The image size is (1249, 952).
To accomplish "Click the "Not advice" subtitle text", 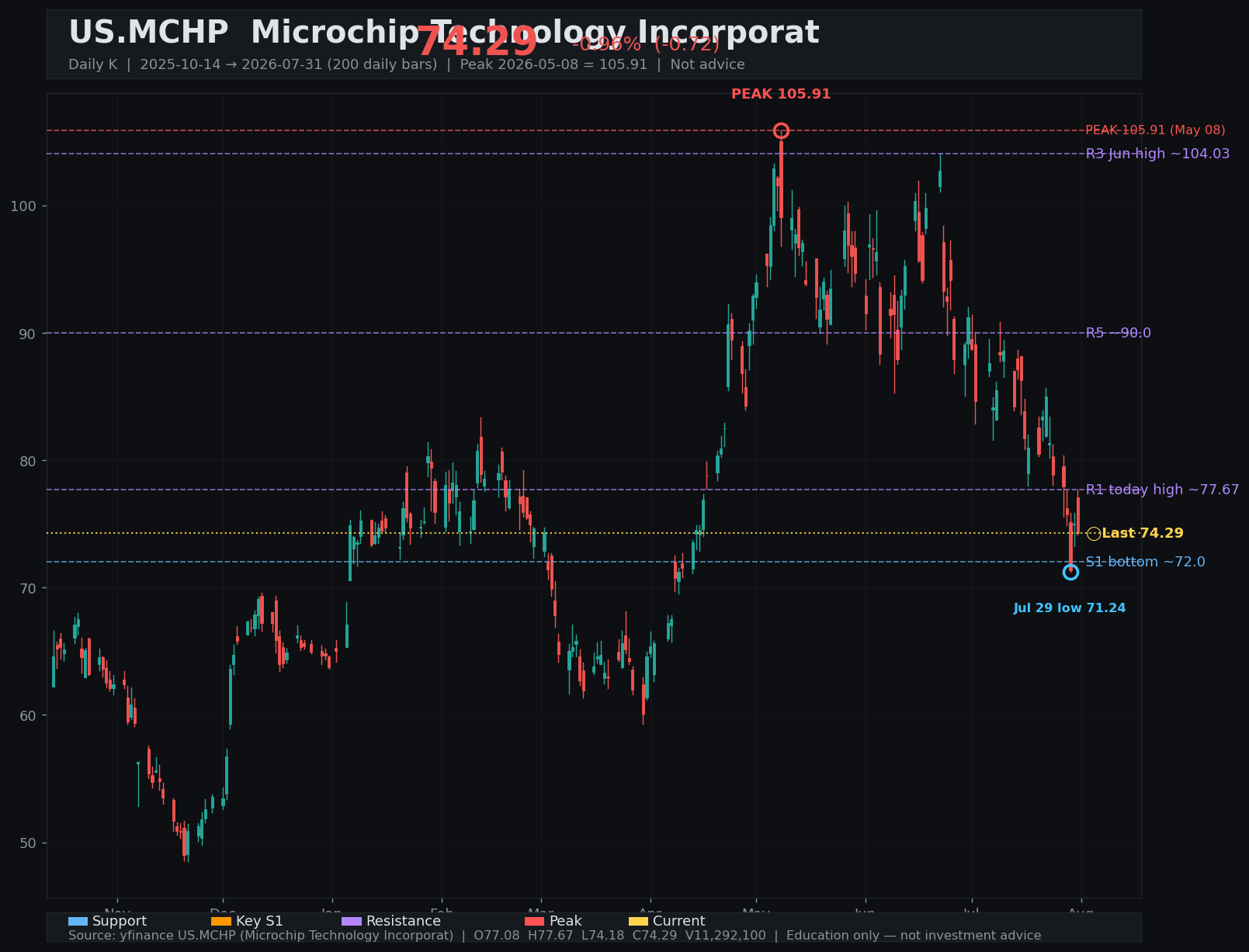I will tap(707, 64).
